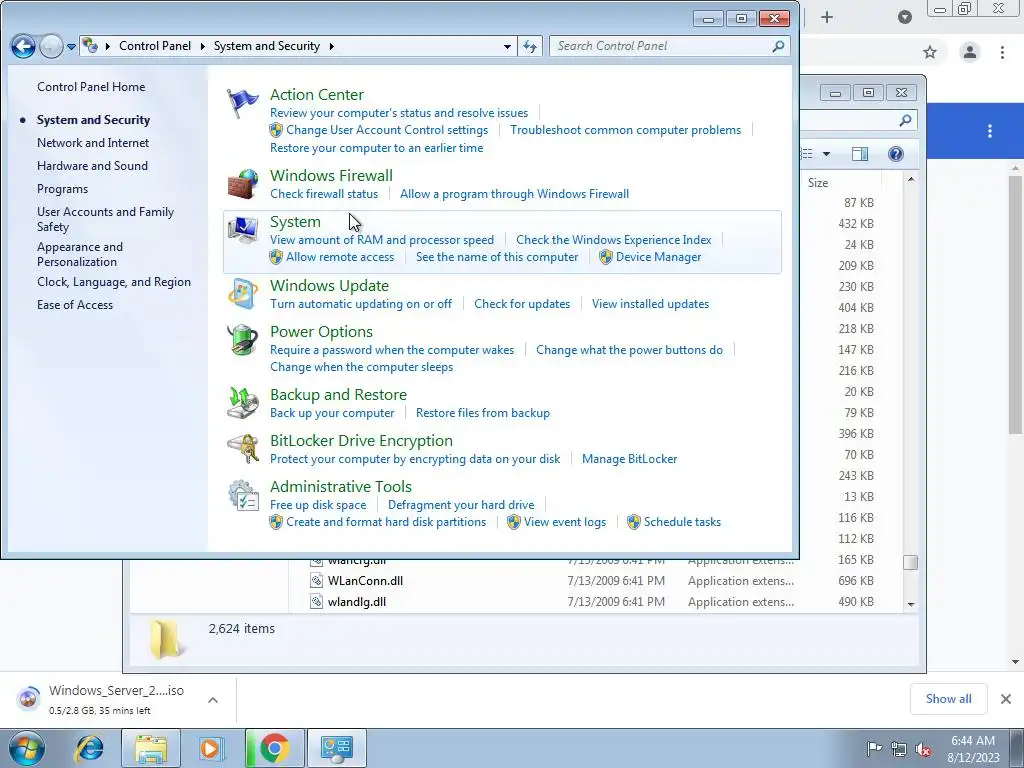Click the Administrative Tools gear icon

(x=242, y=495)
